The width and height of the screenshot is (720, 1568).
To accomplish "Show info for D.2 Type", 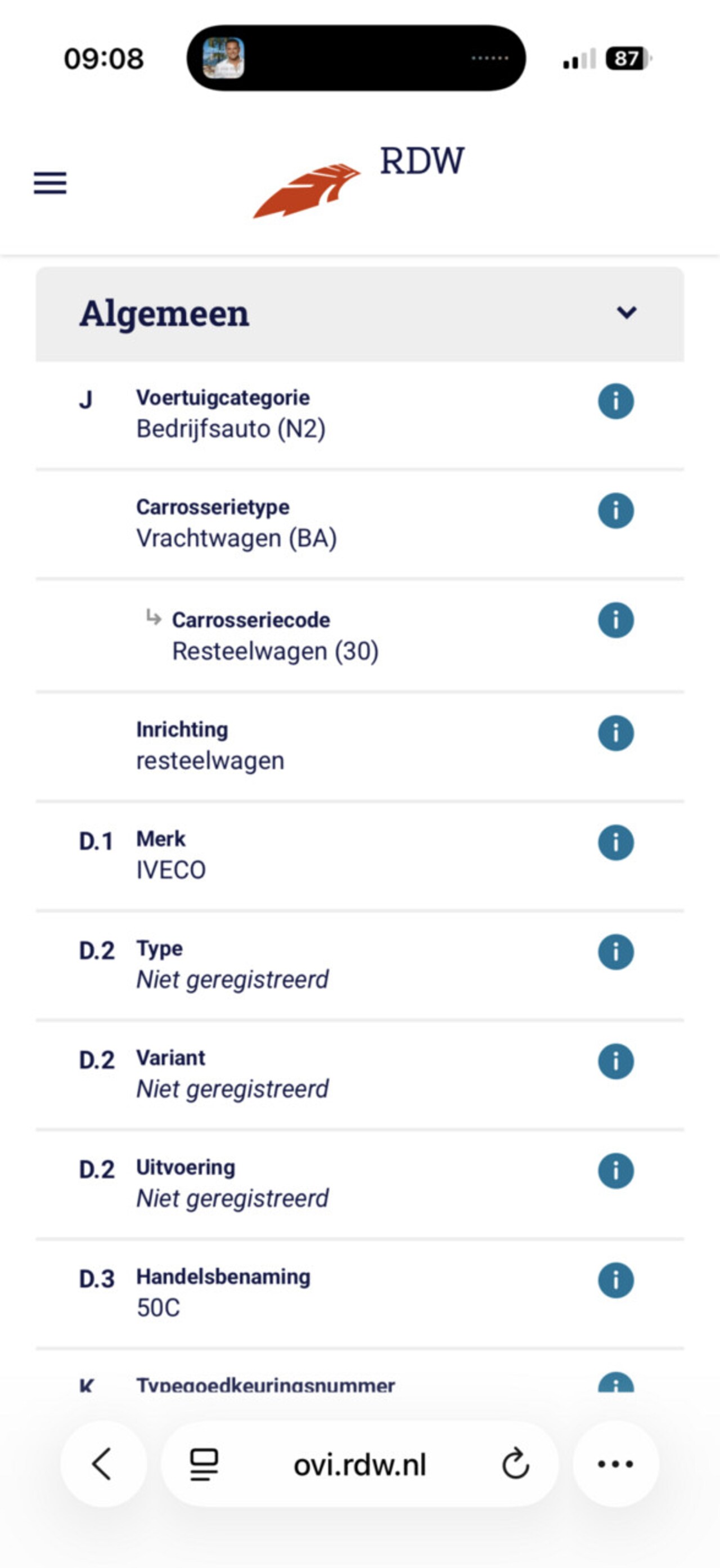I will [615, 952].
